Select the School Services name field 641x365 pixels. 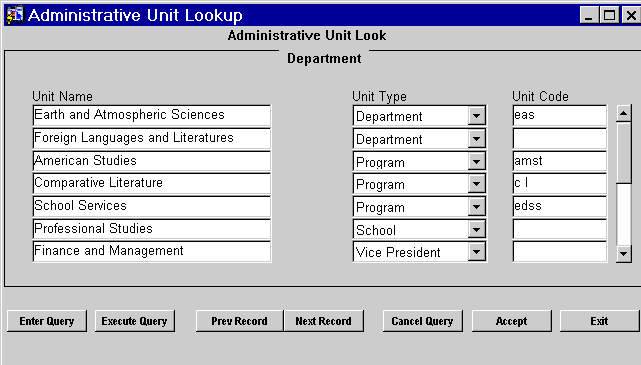pos(152,206)
